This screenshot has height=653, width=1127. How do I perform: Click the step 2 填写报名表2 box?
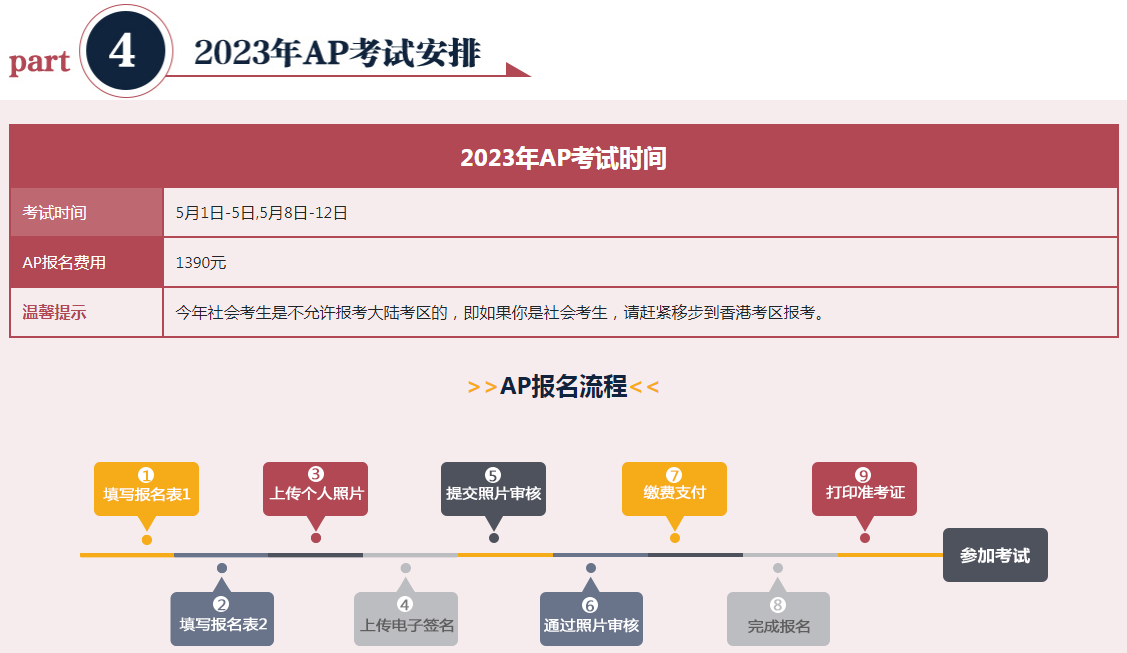click(x=222, y=619)
